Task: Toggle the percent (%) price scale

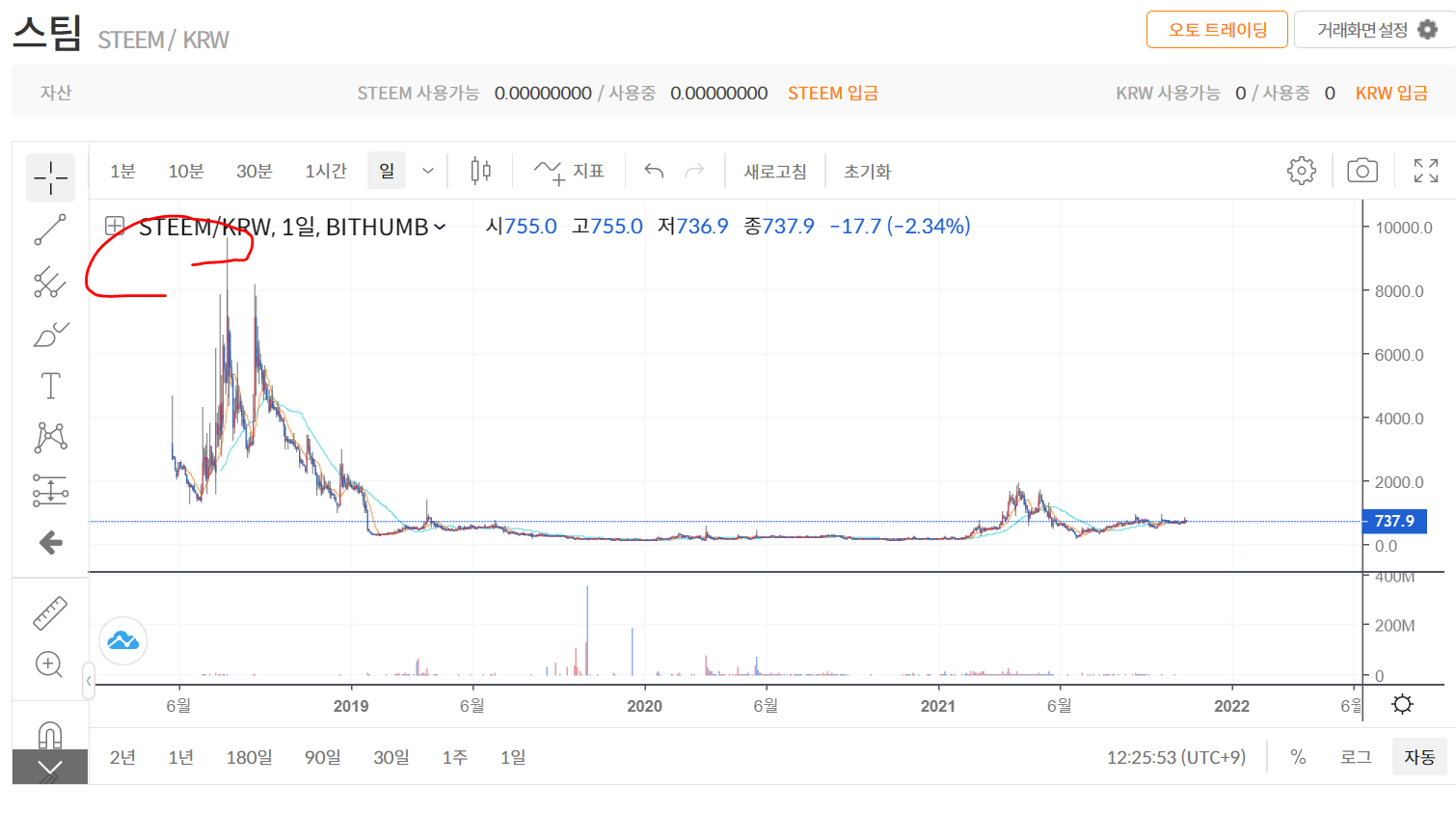Action: [x=1298, y=757]
